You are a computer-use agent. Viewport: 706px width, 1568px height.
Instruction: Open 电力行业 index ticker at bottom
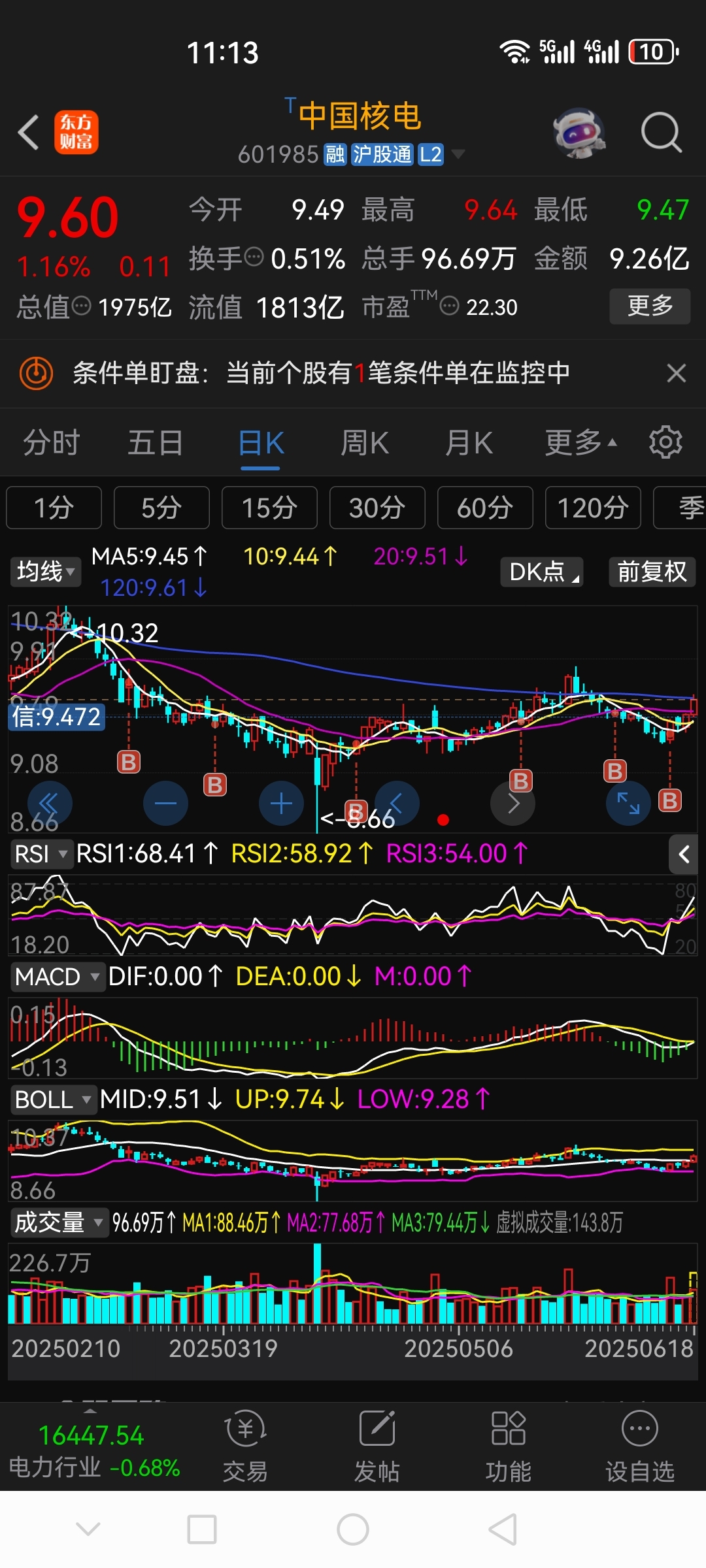pyautogui.click(x=94, y=1450)
